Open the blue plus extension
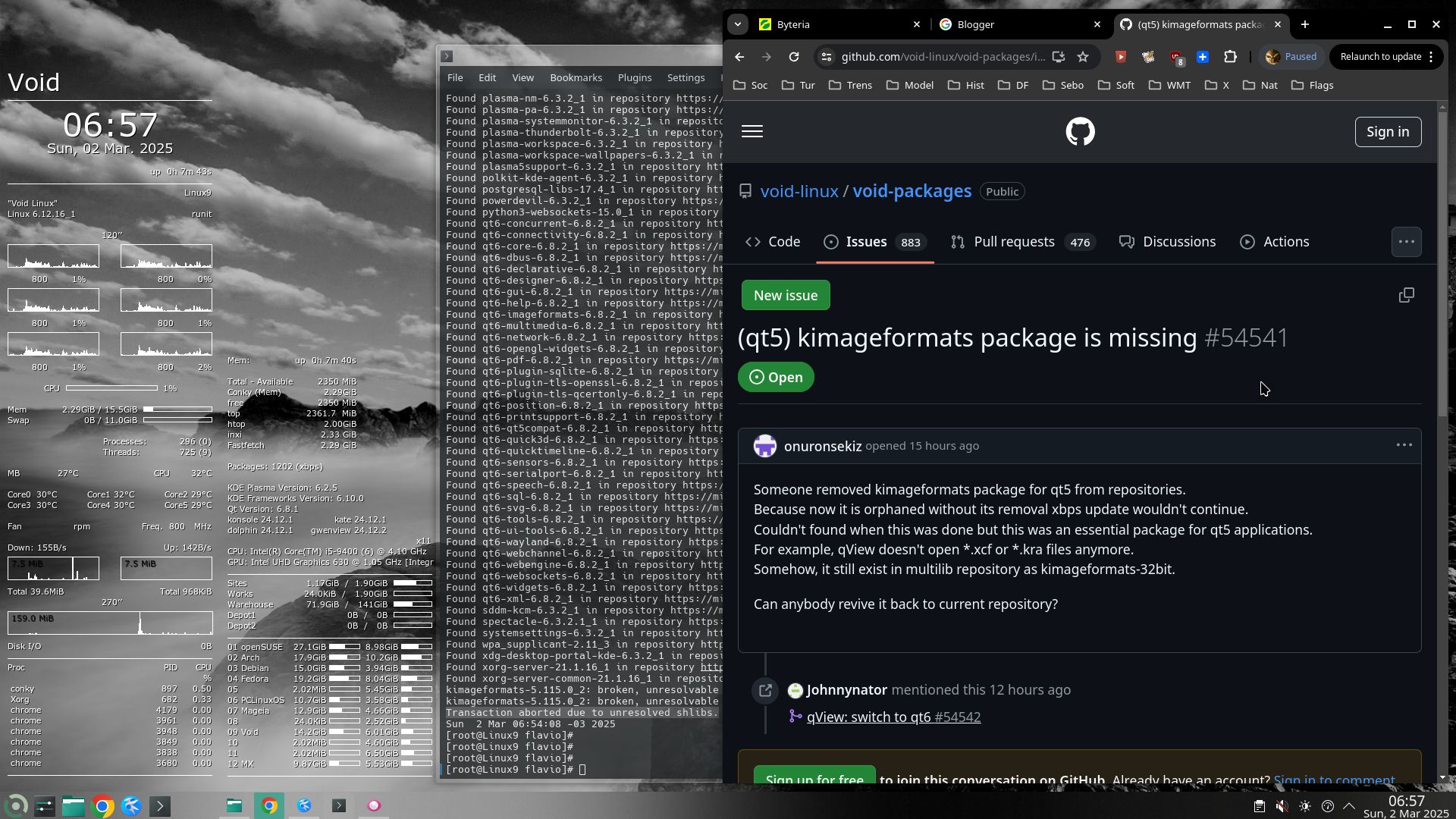This screenshot has height=819, width=1456. coord(1203,57)
